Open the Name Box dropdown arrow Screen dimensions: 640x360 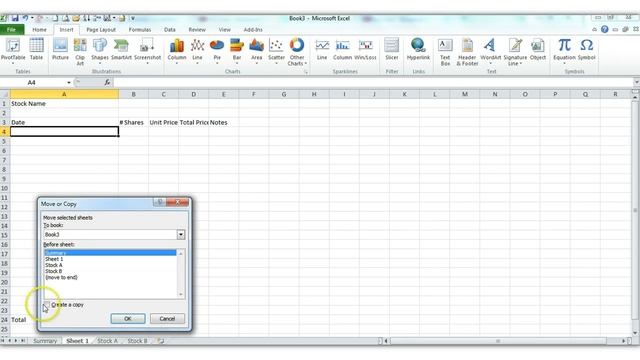point(69,82)
